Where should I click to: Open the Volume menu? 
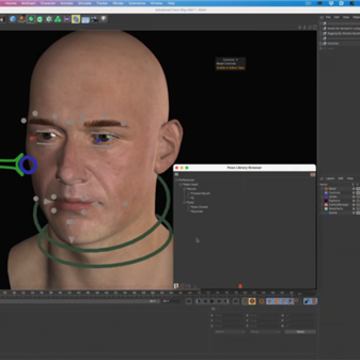pos(11,3)
